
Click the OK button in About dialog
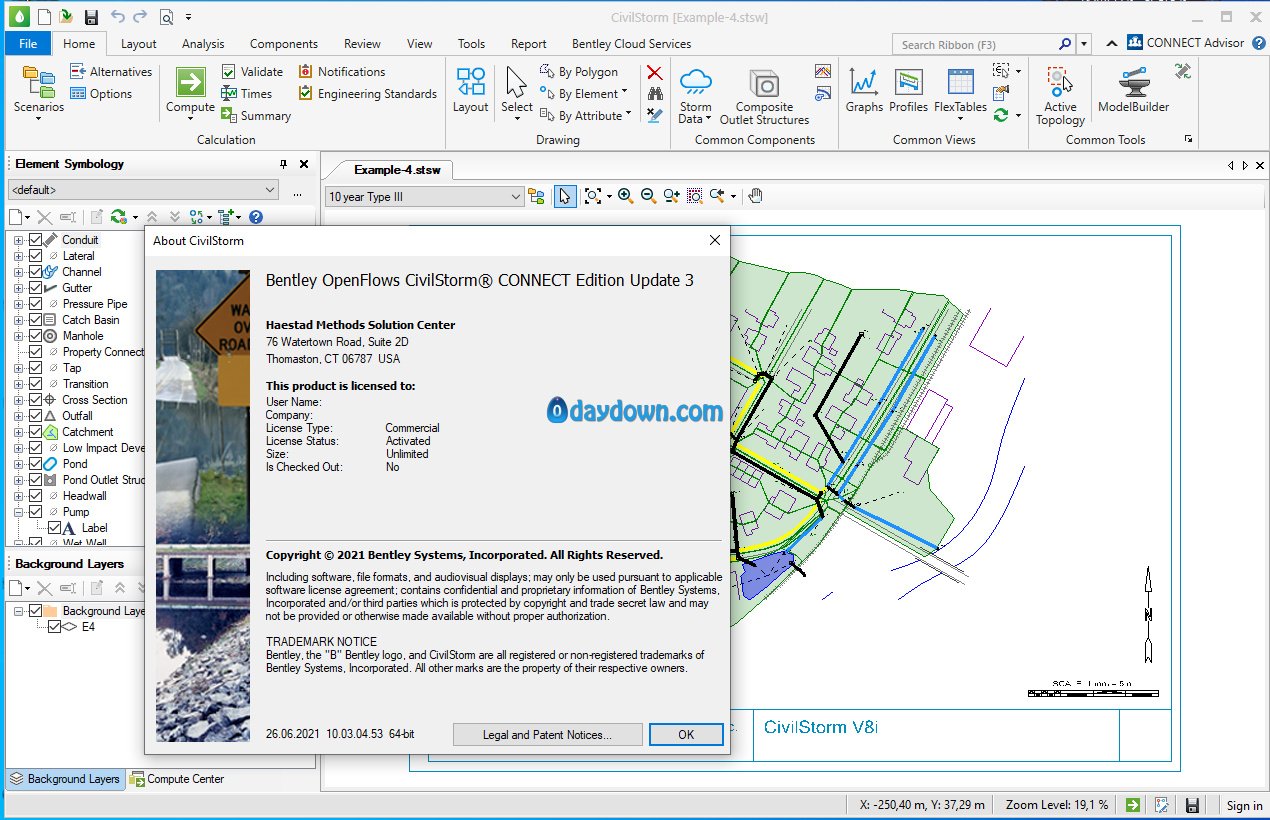[x=686, y=735]
